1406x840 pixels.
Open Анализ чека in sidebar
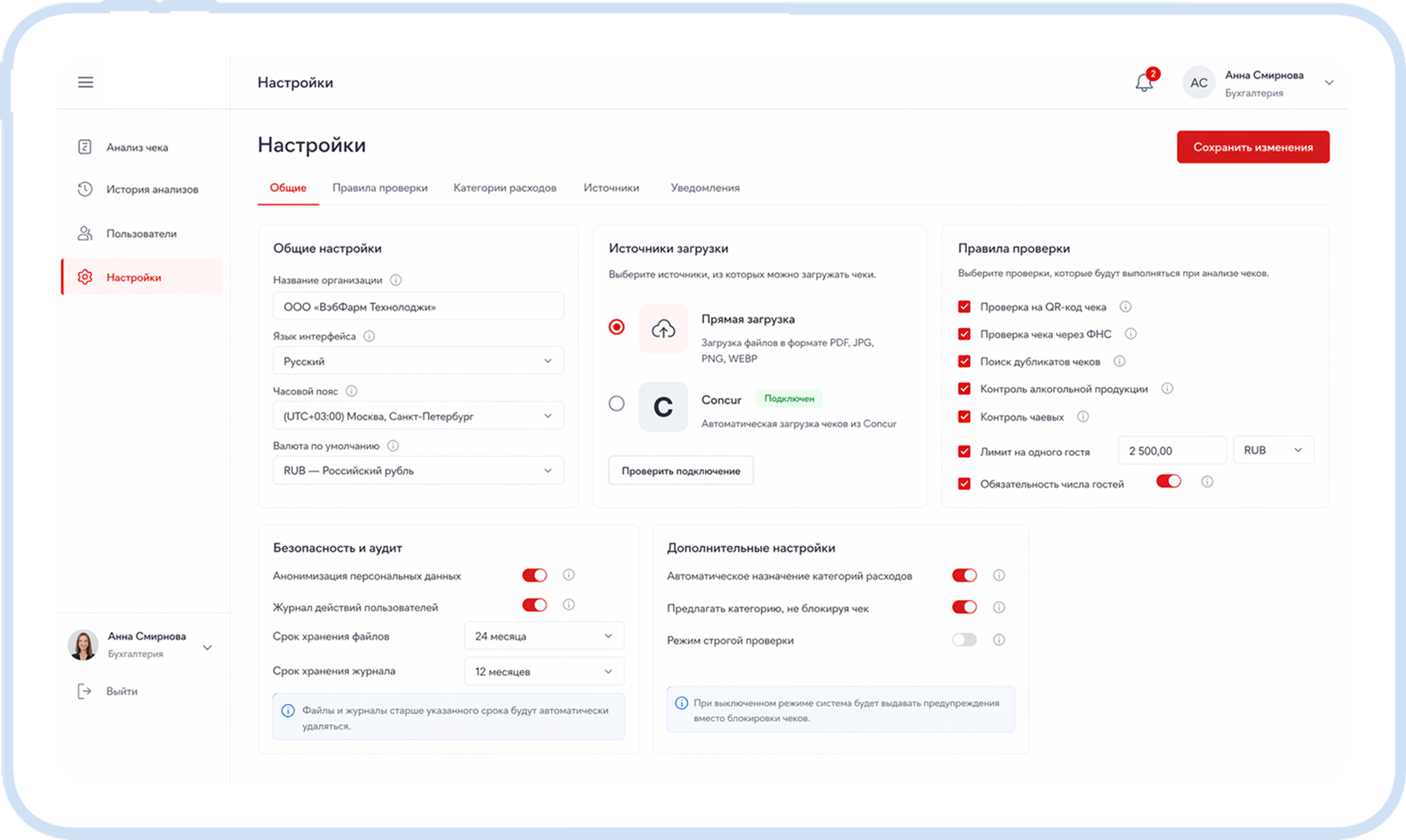pos(141,147)
